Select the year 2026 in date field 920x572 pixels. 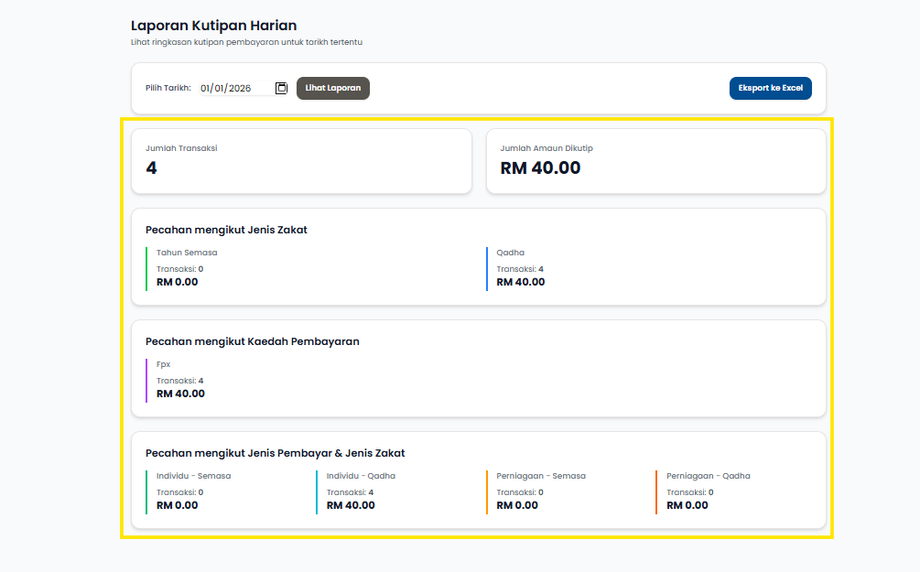(x=239, y=88)
